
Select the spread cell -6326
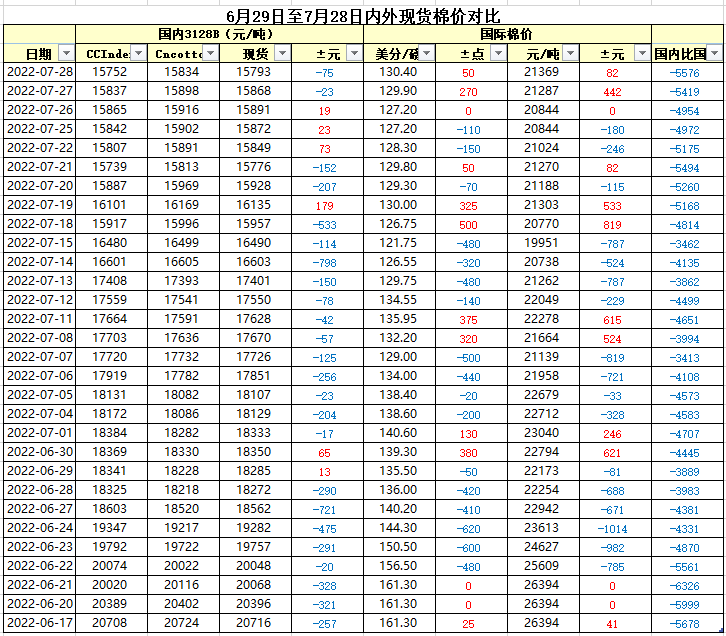pos(687,585)
